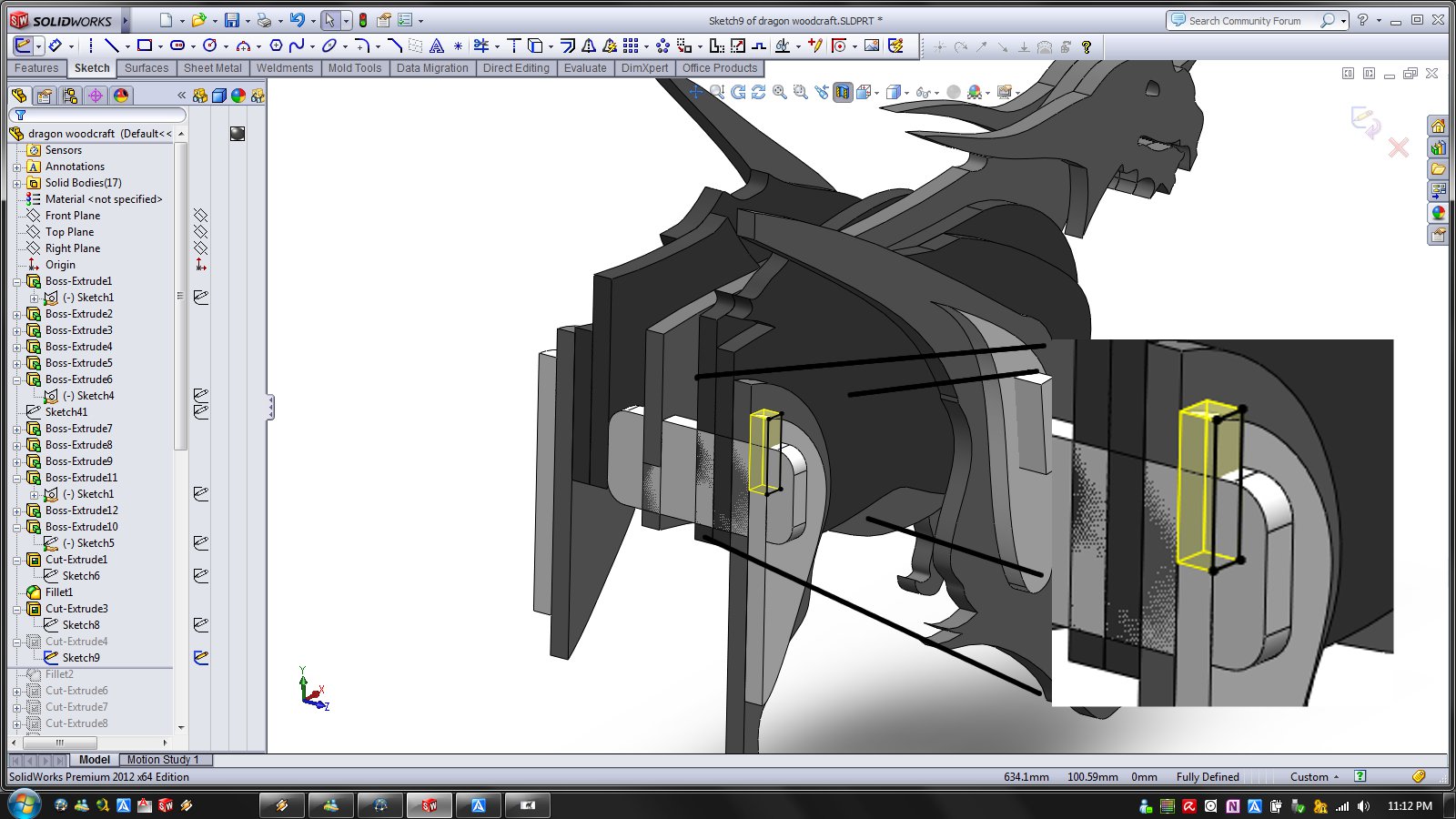The height and width of the screenshot is (819, 1456).
Task: Click the Save icon
Action: coord(232,20)
